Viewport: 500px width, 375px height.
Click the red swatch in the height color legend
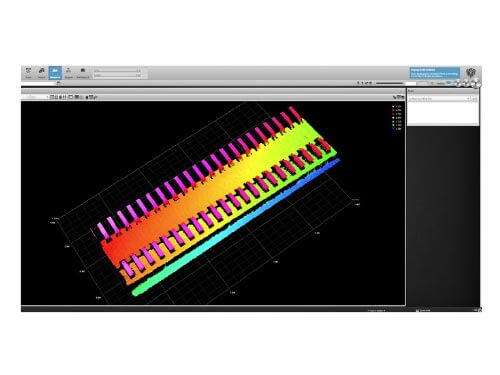394,114
